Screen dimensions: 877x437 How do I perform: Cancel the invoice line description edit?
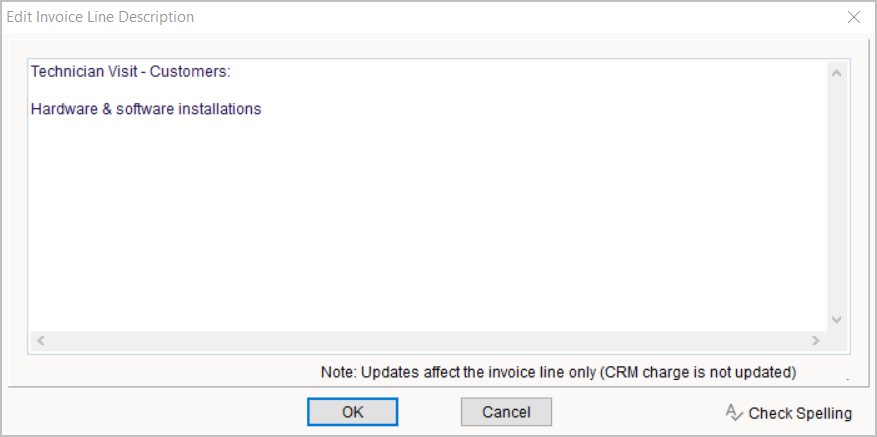click(506, 412)
